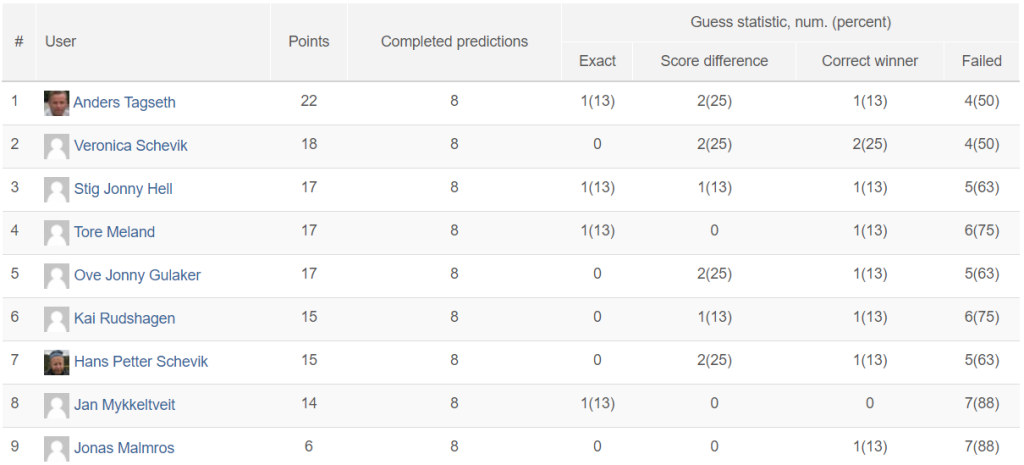The height and width of the screenshot is (465, 1024).
Task: Select Tore Meland's avatar icon
Action: point(57,232)
